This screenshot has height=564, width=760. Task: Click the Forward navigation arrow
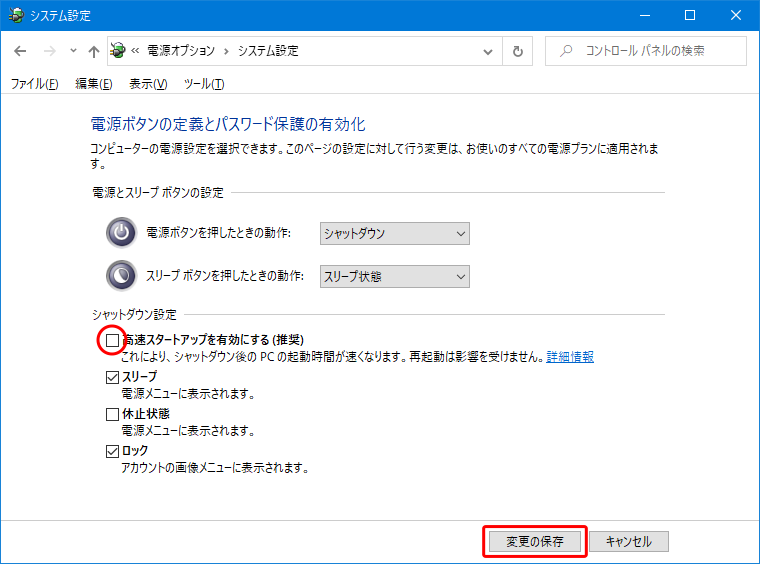pyautogui.click(x=47, y=51)
